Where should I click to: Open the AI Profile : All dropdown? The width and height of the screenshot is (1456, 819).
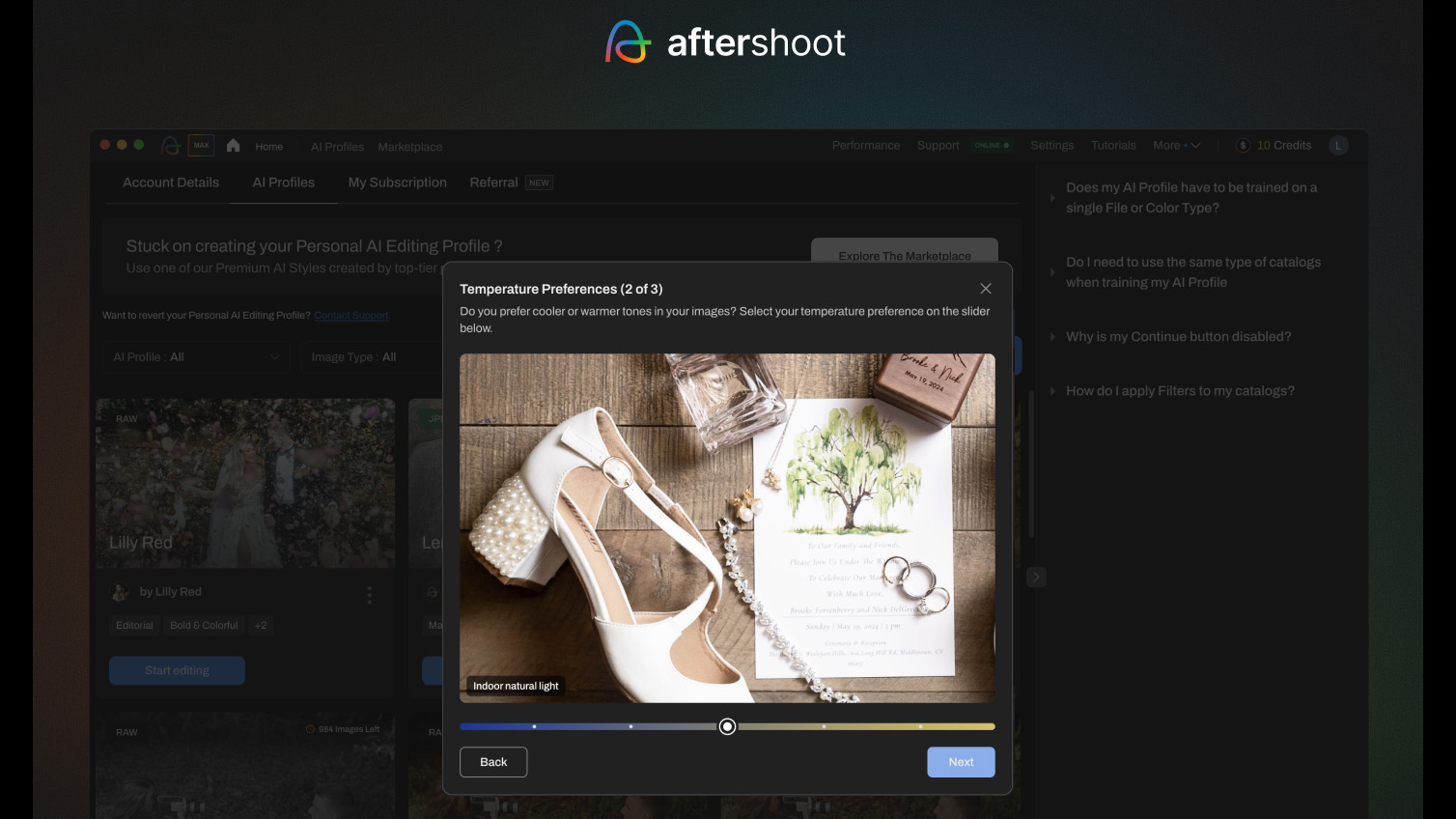pyautogui.click(x=196, y=357)
